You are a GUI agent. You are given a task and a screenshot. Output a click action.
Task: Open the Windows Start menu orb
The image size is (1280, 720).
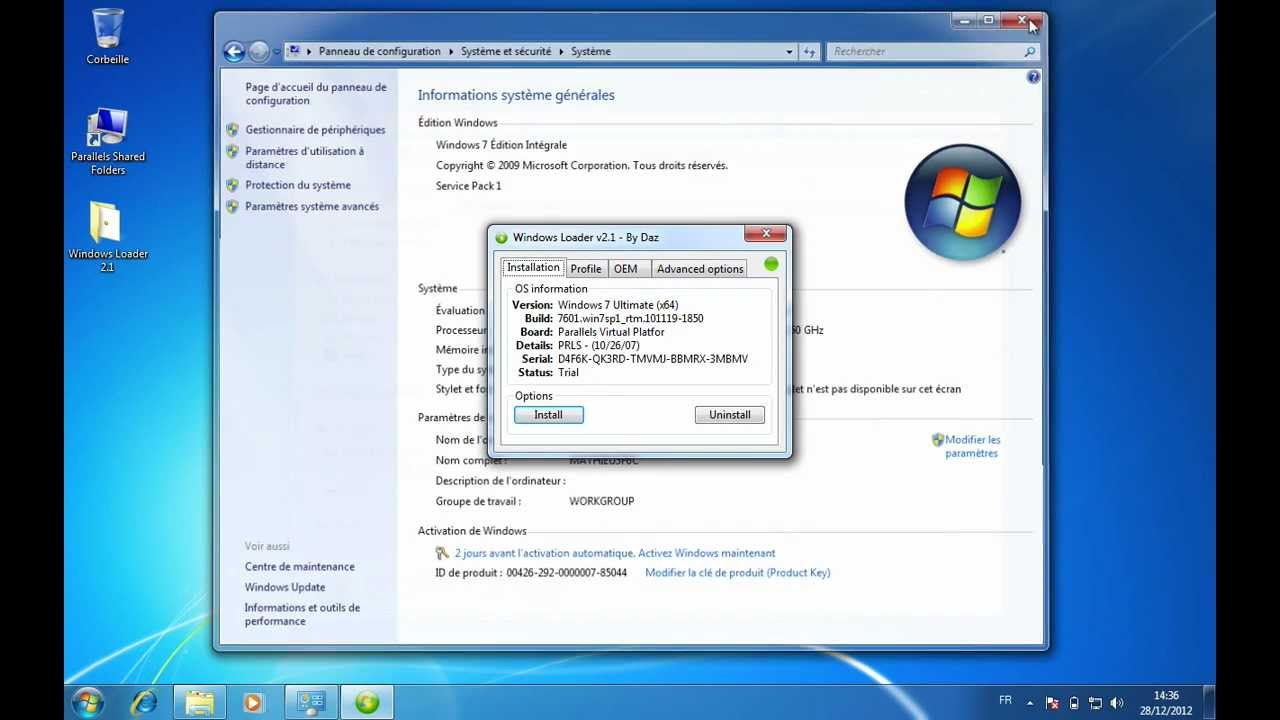(x=88, y=702)
